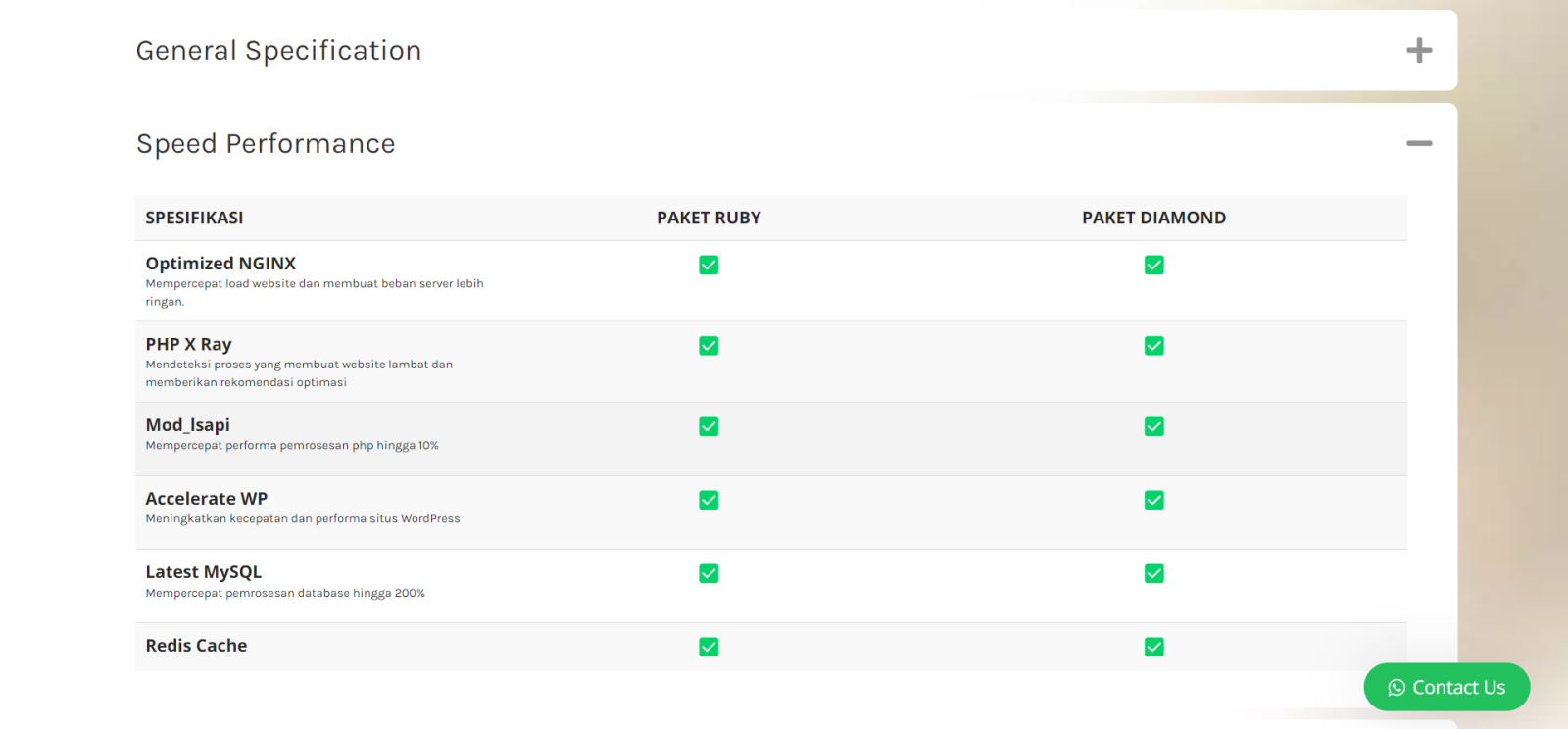Click Latest MySQL check under Paket Diamond
The width and height of the screenshot is (1568, 729).
[1154, 573]
